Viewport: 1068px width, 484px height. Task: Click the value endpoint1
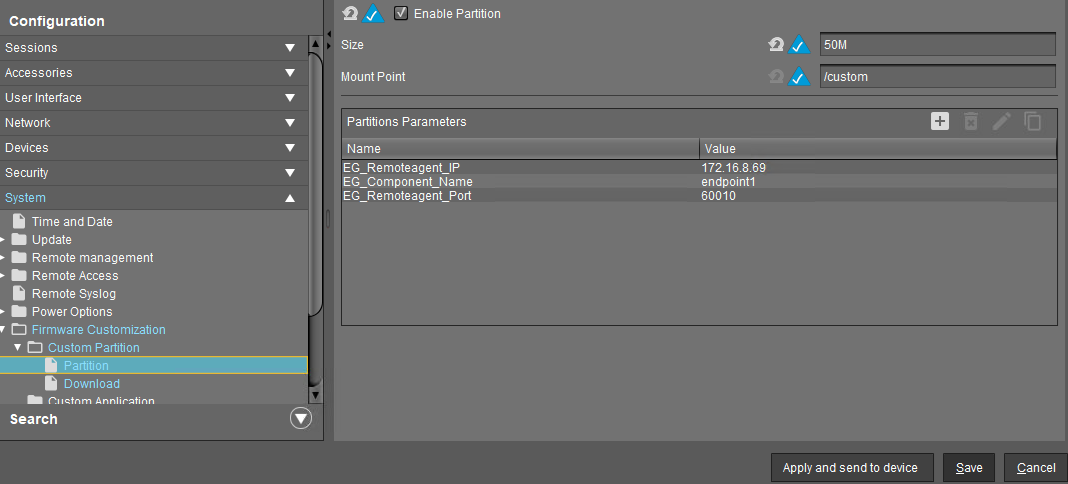click(x=728, y=182)
